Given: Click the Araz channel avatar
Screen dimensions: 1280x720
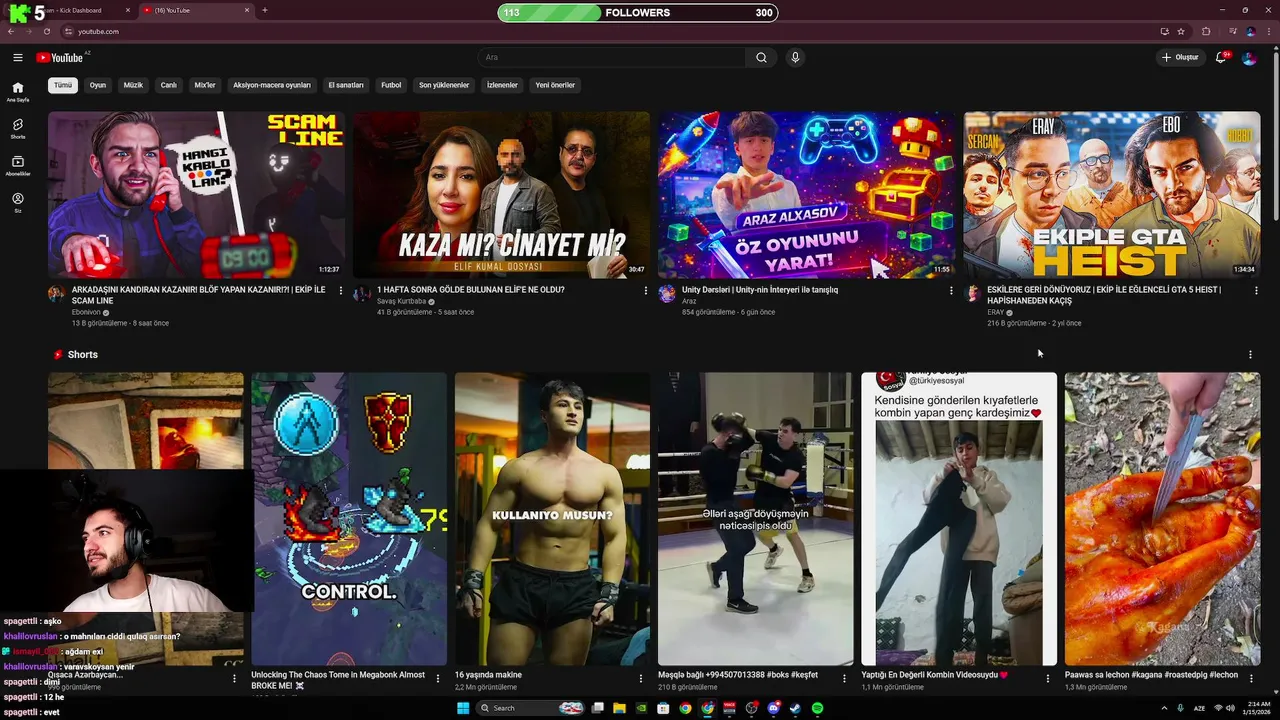Looking at the screenshot, I should 667,293.
